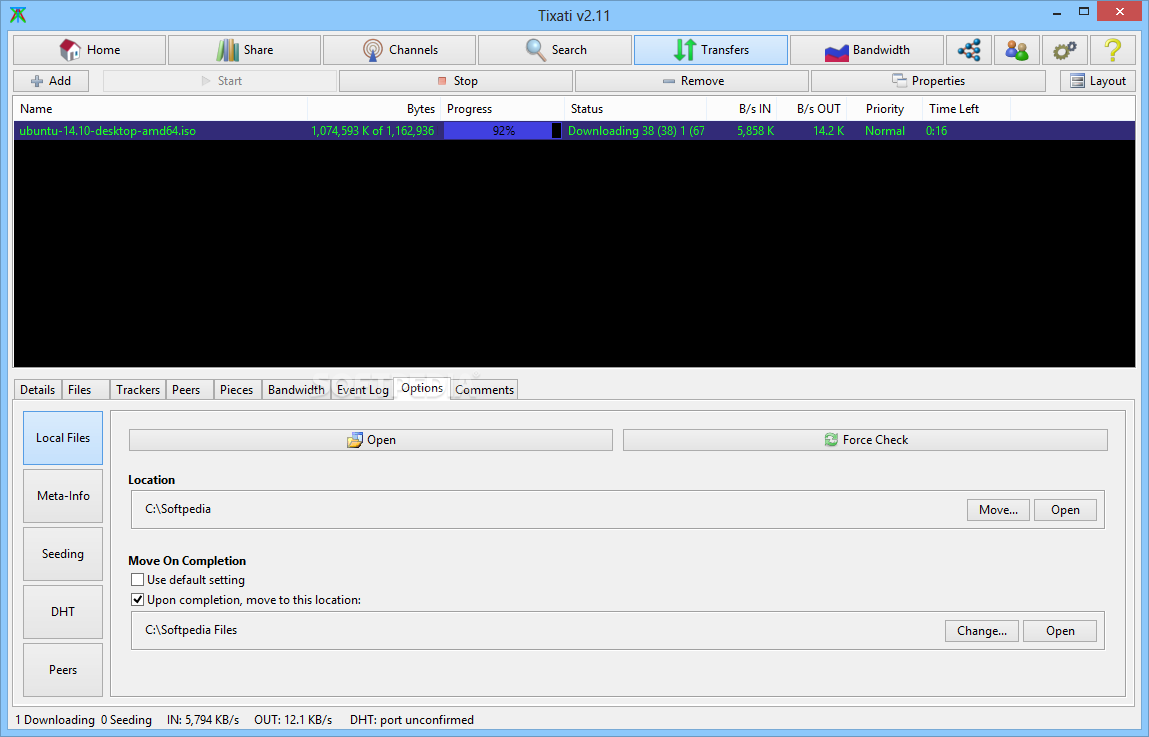Sort by B/s OUT column

pos(811,108)
